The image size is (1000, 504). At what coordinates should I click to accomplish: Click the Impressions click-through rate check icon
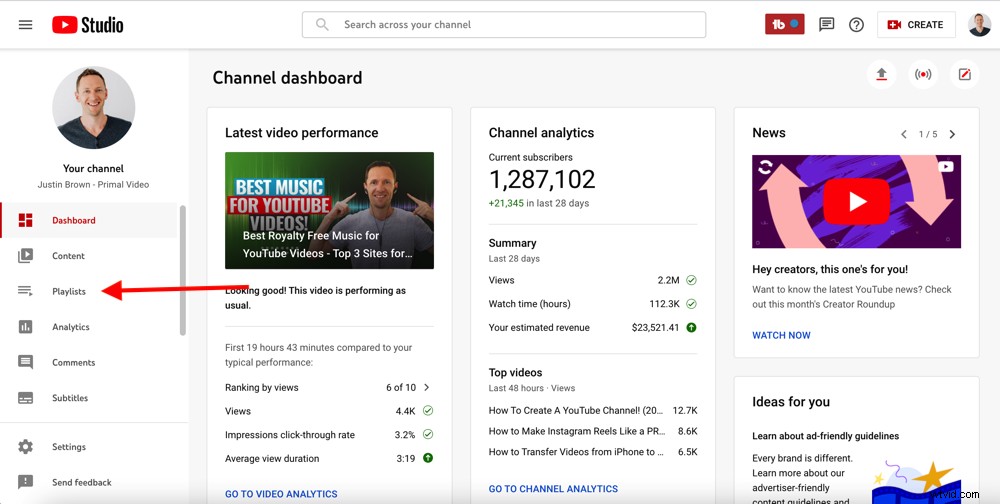(428, 434)
